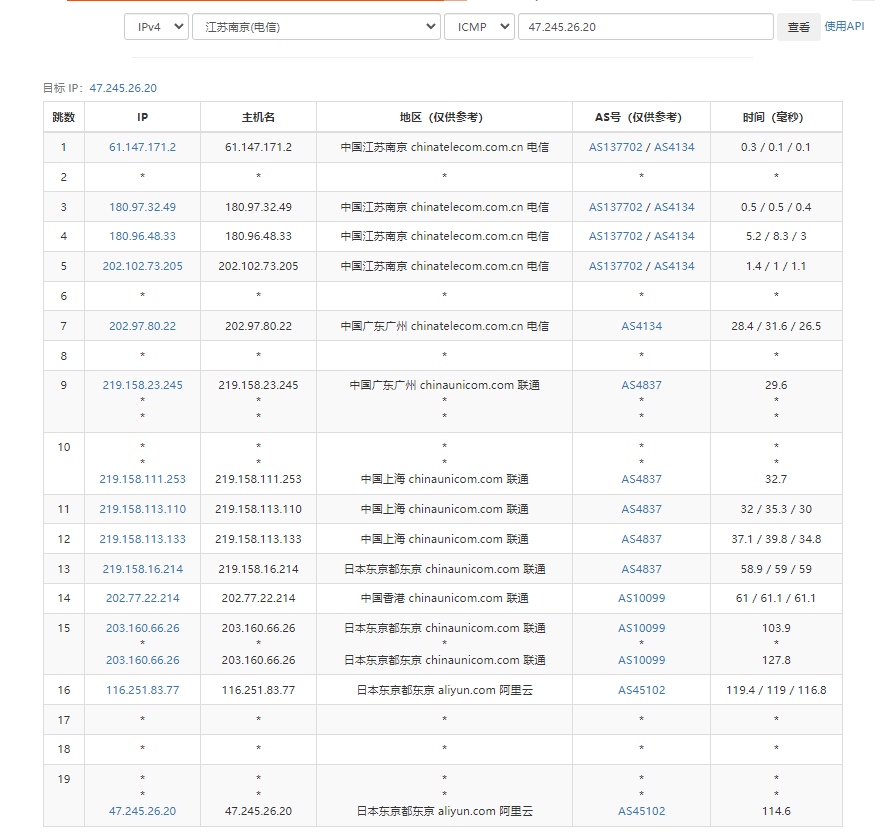The height and width of the screenshot is (839, 896).
Task: Click AS137702 link in hop 1 row
Action: [x=615, y=147]
